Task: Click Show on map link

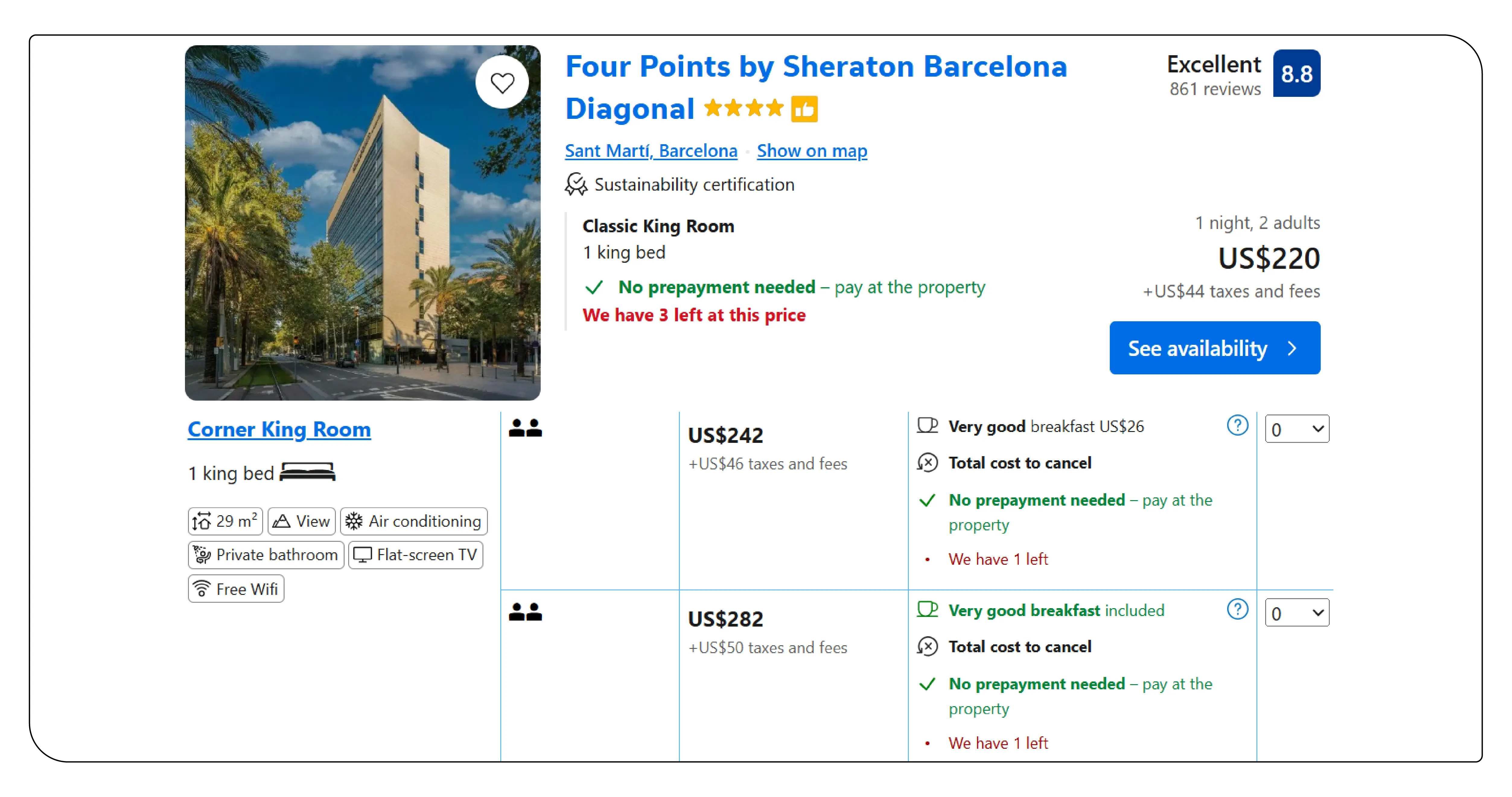Action: click(x=812, y=151)
